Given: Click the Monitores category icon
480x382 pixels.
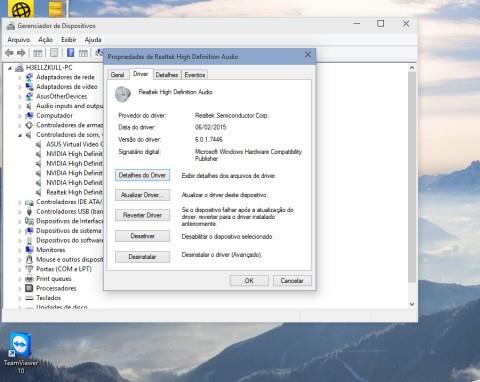Looking at the screenshot, I should [29, 250].
